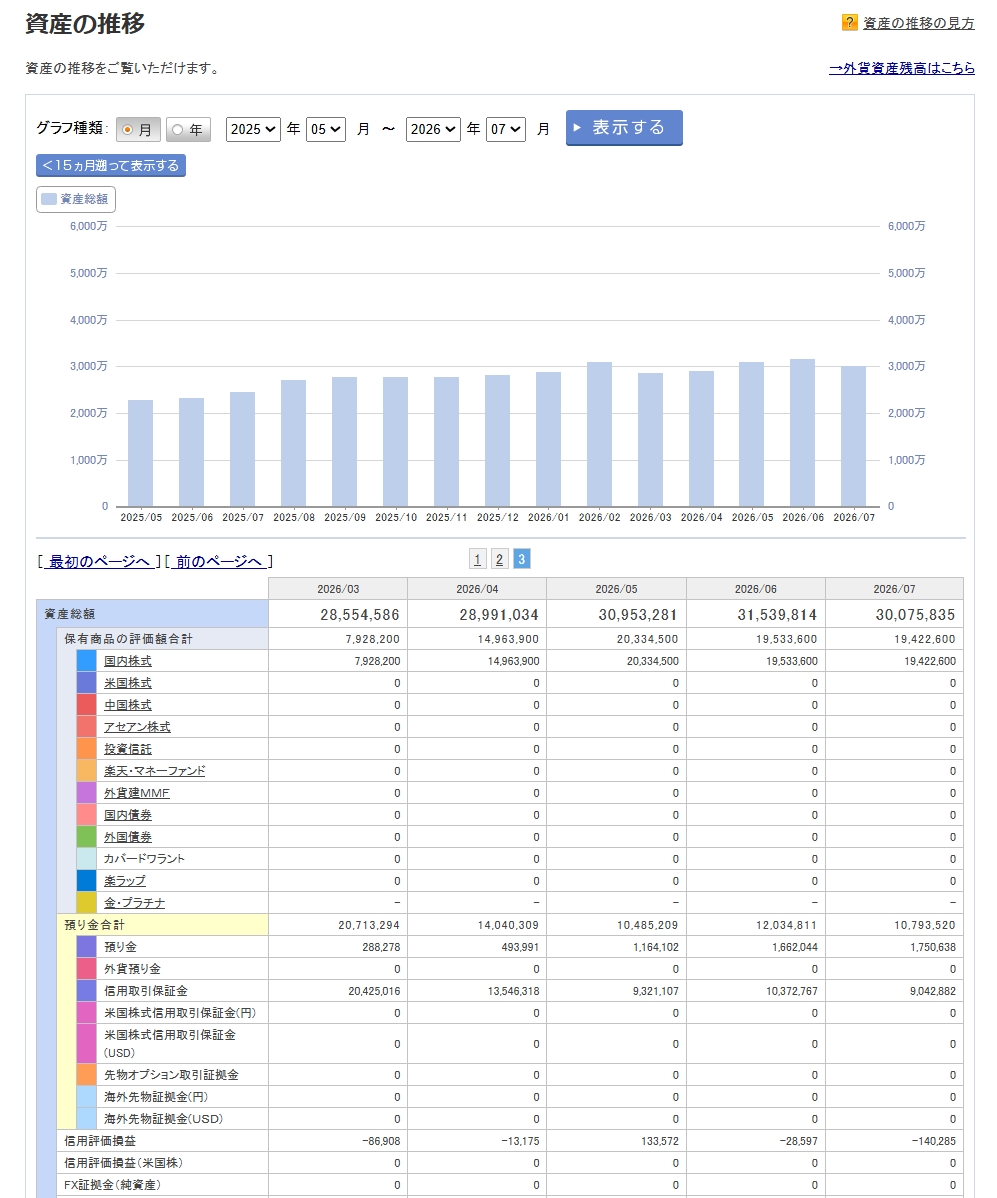The height and width of the screenshot is (1198, 997).
Task: Click the 資産総額 row header
Action: [x=152, y=614]
